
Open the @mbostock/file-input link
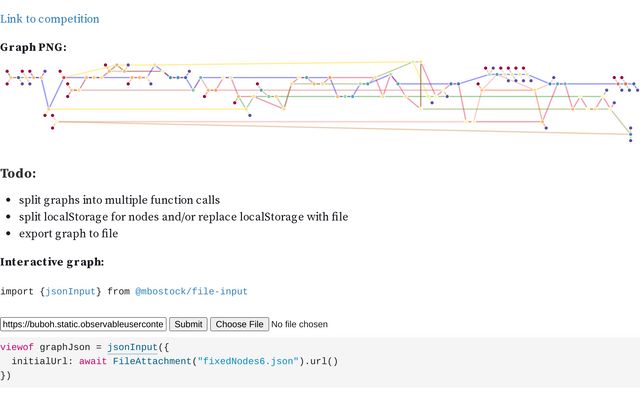(x=191, y=291)
